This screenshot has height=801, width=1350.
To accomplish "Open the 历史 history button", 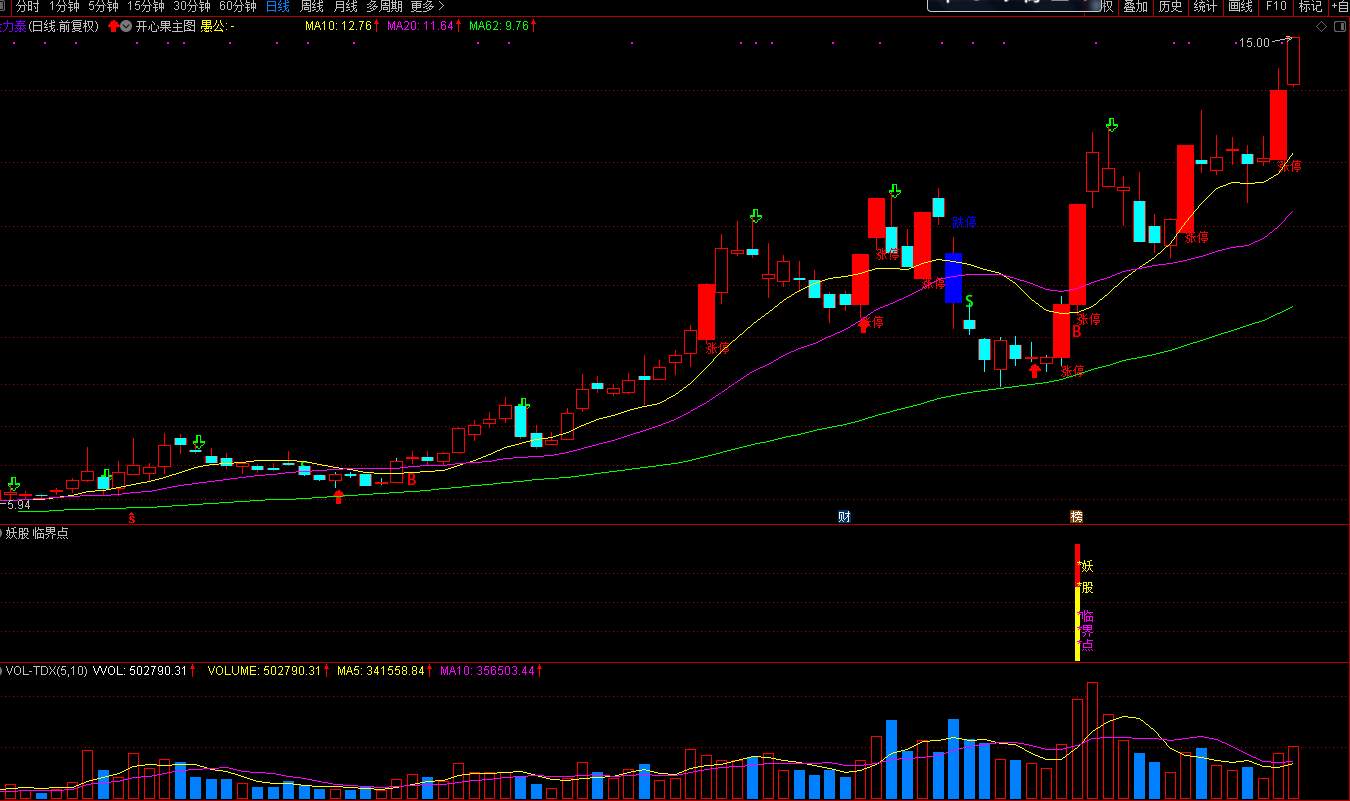I will click(1170, 6).
